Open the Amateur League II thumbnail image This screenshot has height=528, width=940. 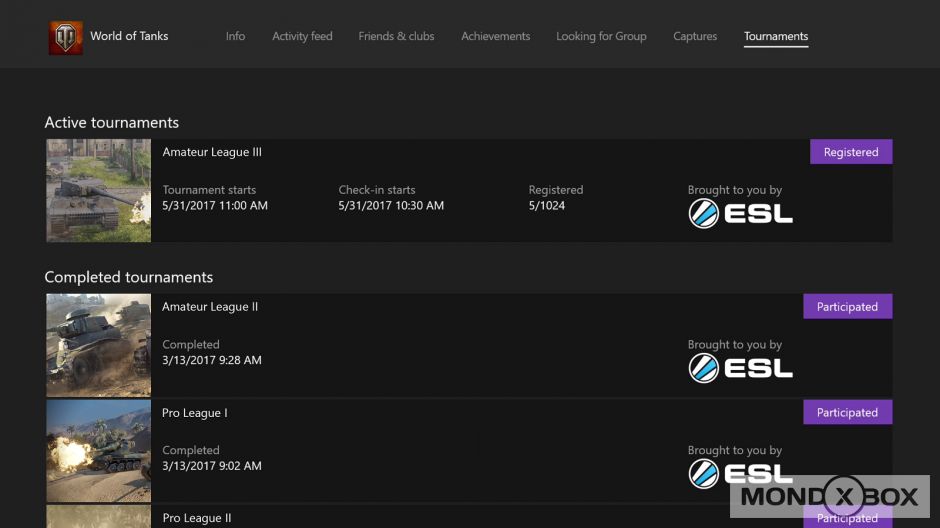coord(98,345)
